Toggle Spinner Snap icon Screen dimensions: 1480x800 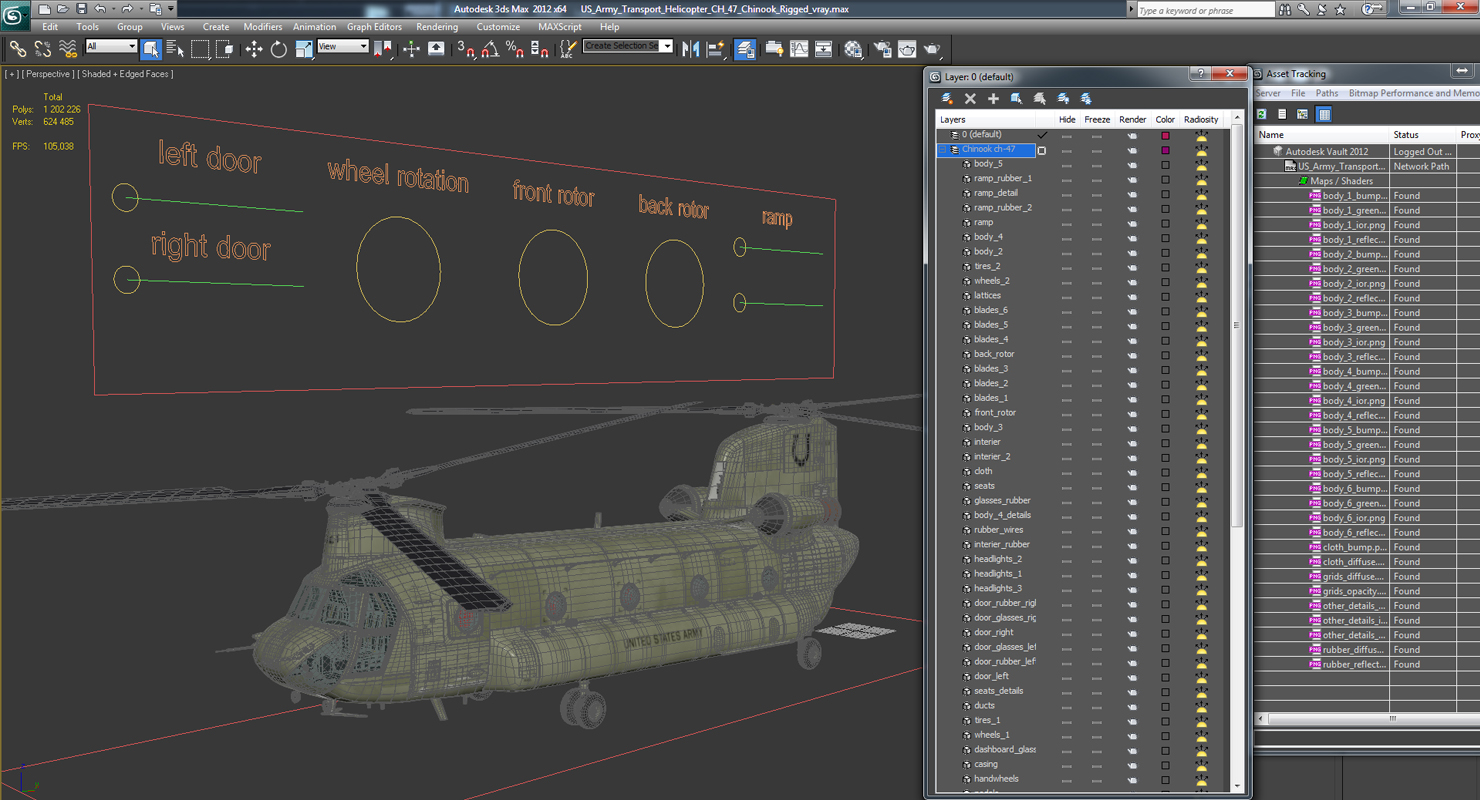(539, 48)
